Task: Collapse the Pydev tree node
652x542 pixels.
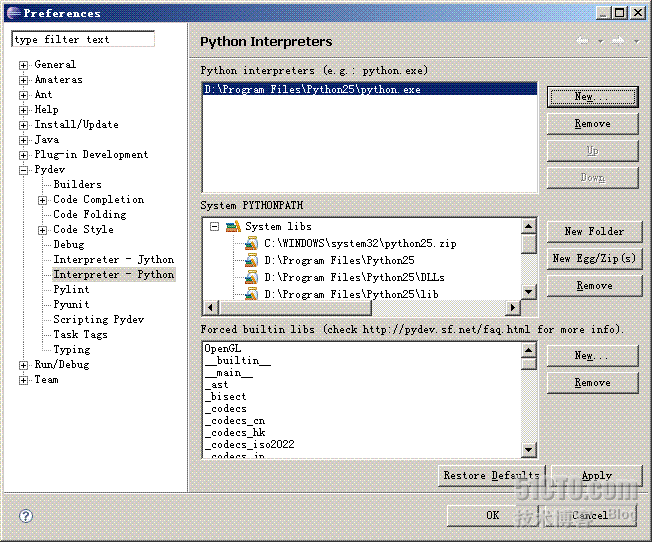Action: 23,170
